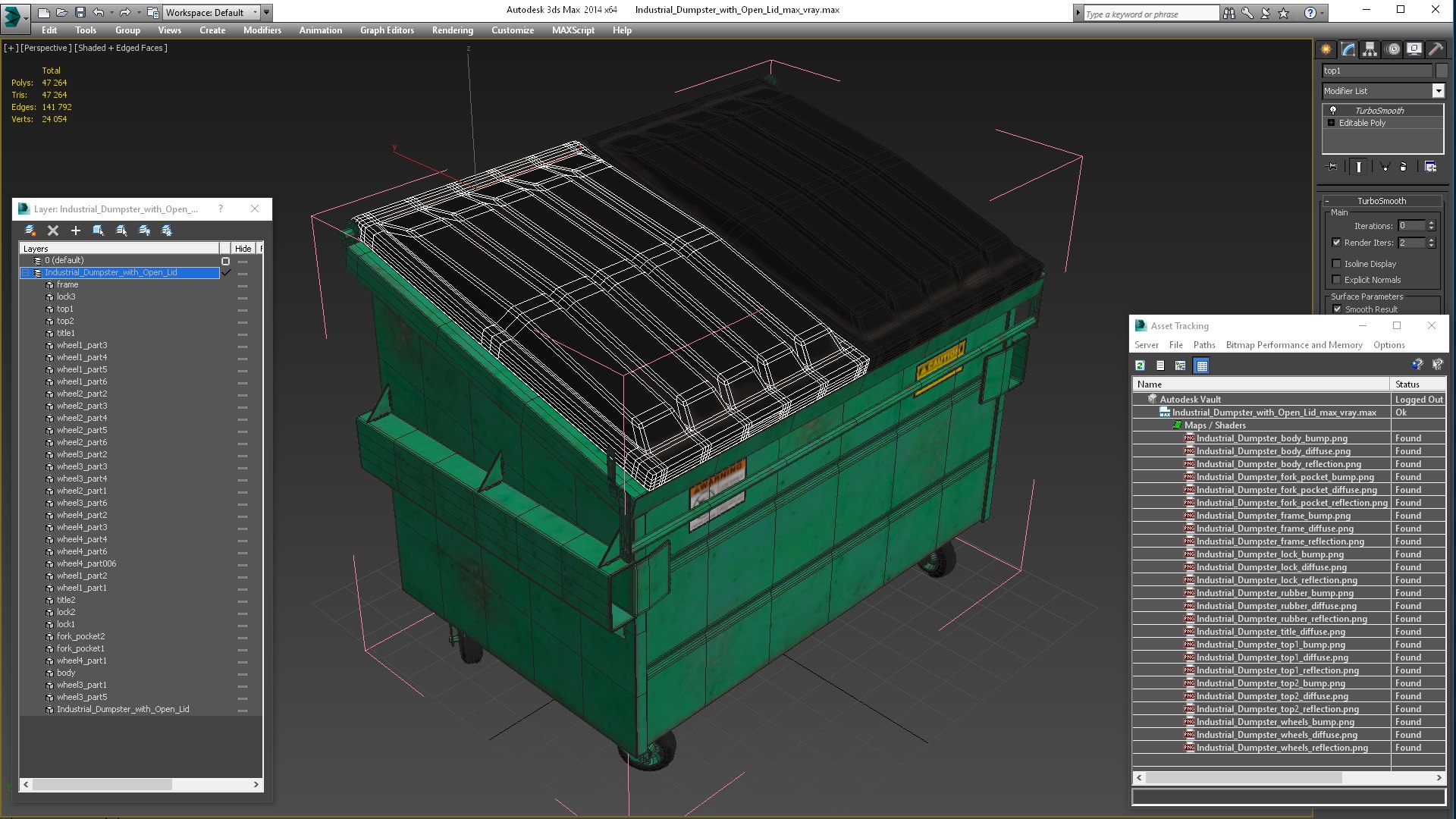Increase the Iterations spinner value

1431,223
